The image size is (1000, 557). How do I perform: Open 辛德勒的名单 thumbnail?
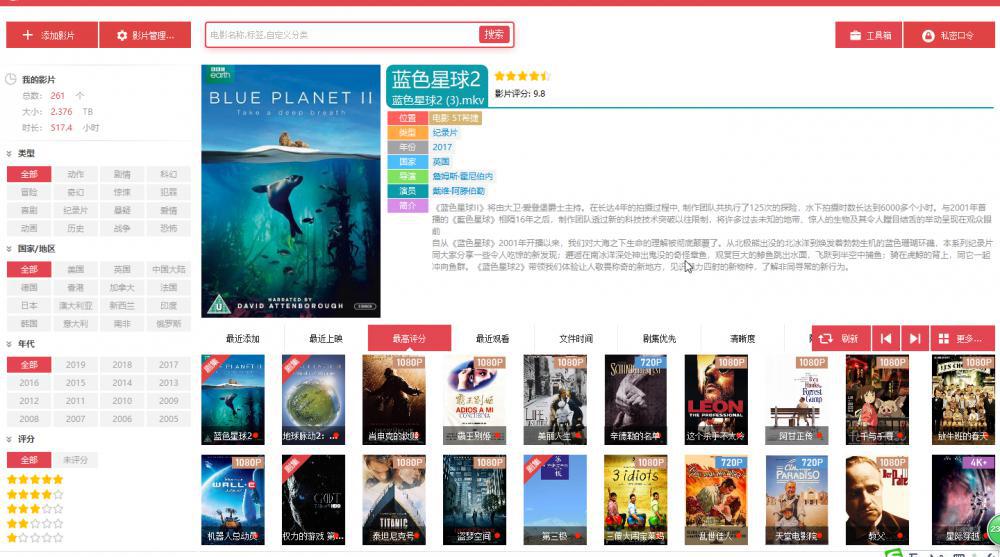pos(636,399)
